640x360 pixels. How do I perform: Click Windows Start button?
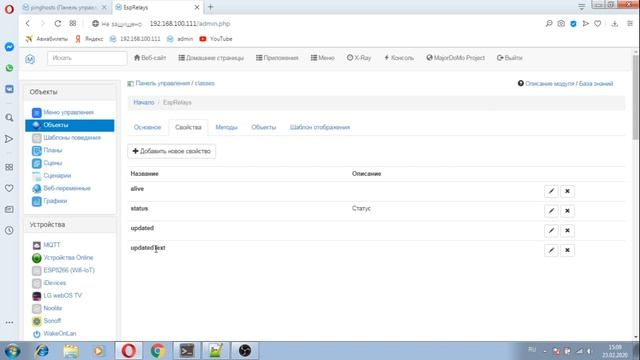(x=13, y=351)
